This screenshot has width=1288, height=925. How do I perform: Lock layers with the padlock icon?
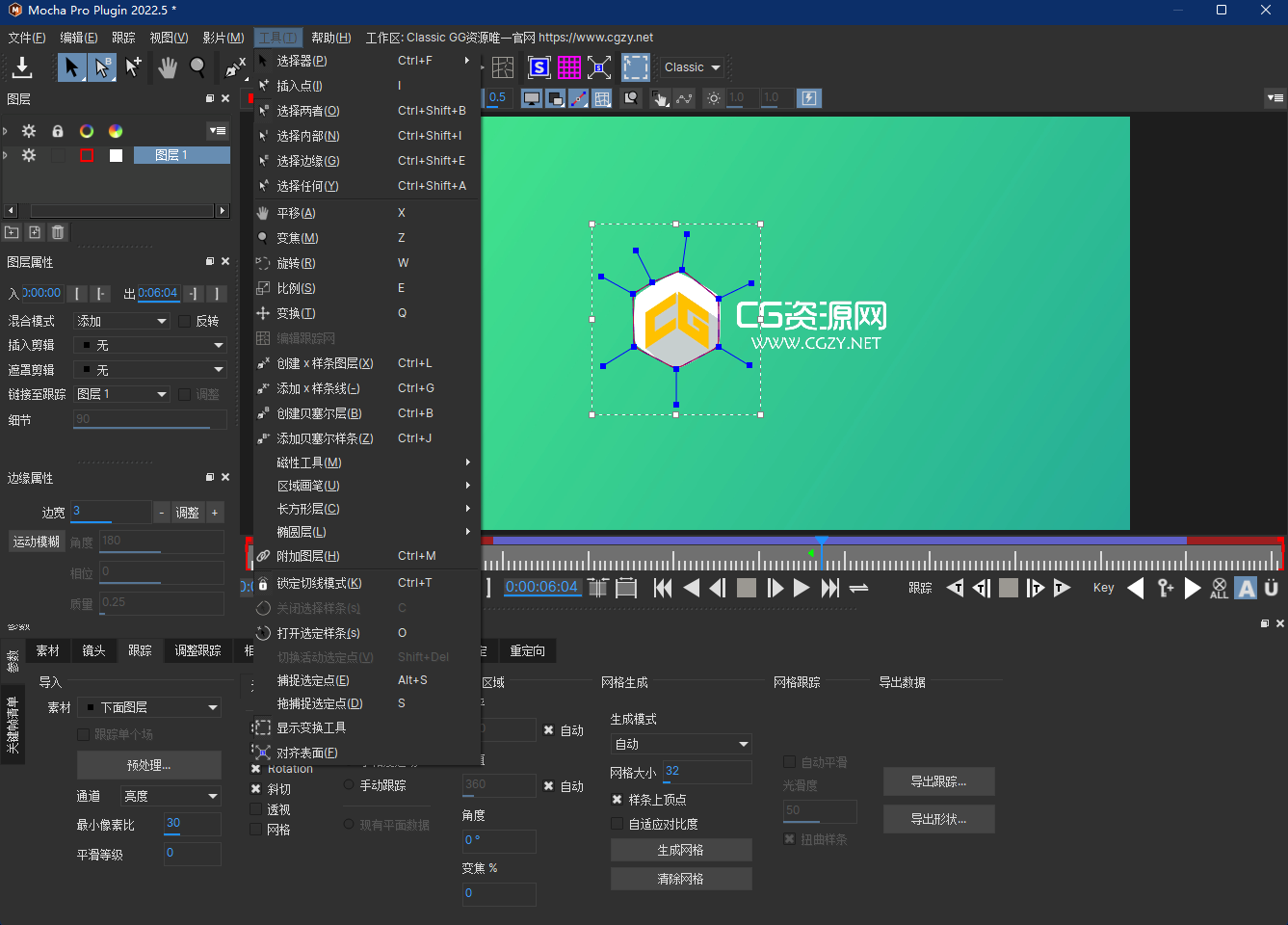58,131
